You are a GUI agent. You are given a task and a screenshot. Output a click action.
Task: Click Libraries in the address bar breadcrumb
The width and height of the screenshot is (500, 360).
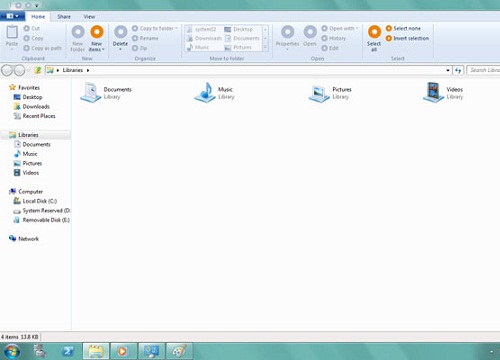click(x=73, y=70)
